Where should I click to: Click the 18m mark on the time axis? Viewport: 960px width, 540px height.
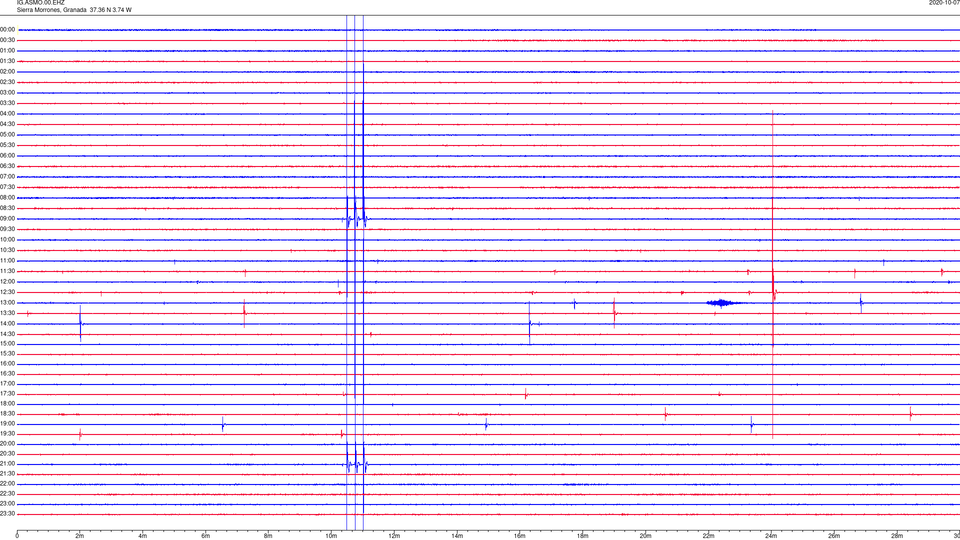[582, 536]
